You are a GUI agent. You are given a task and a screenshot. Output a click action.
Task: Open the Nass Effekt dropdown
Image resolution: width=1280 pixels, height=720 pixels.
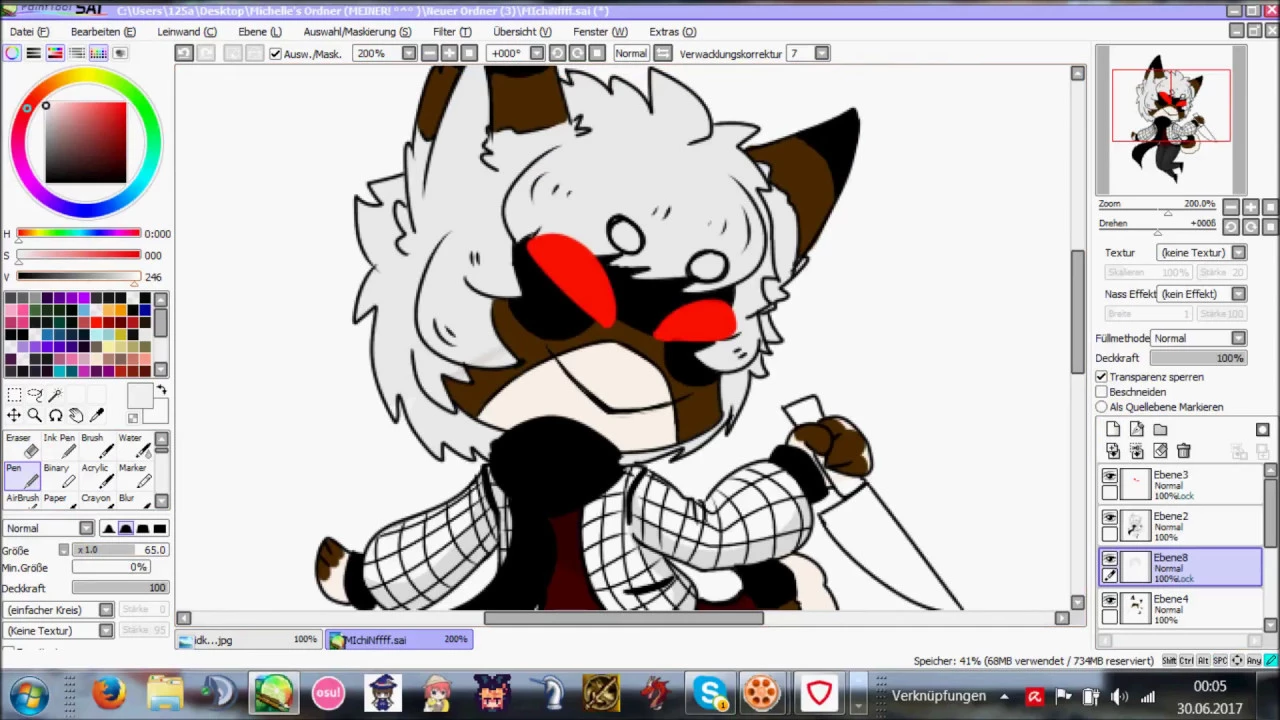[1238, 294]
